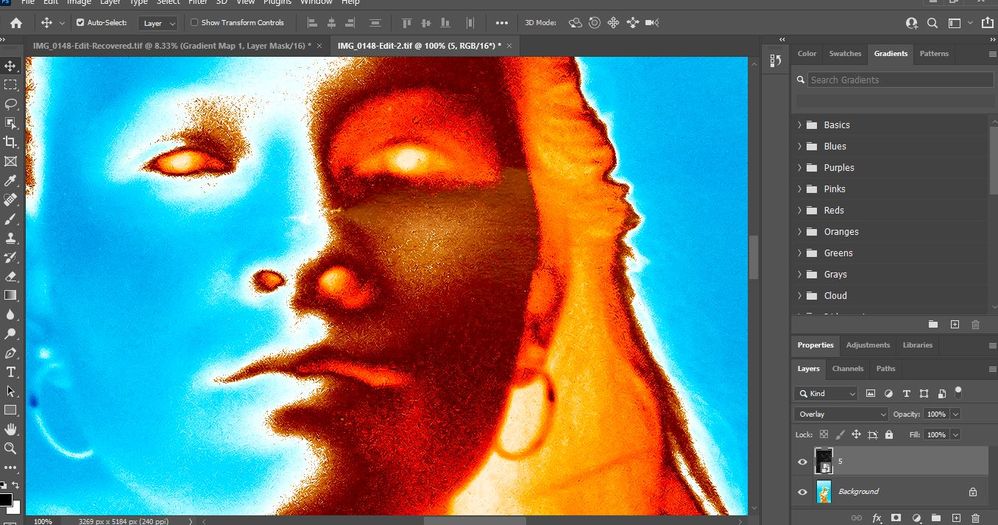This screenshot has width=998, height=525.
Task: Toggle the Auto-Select checkbox
Action: tap(80, 22)
